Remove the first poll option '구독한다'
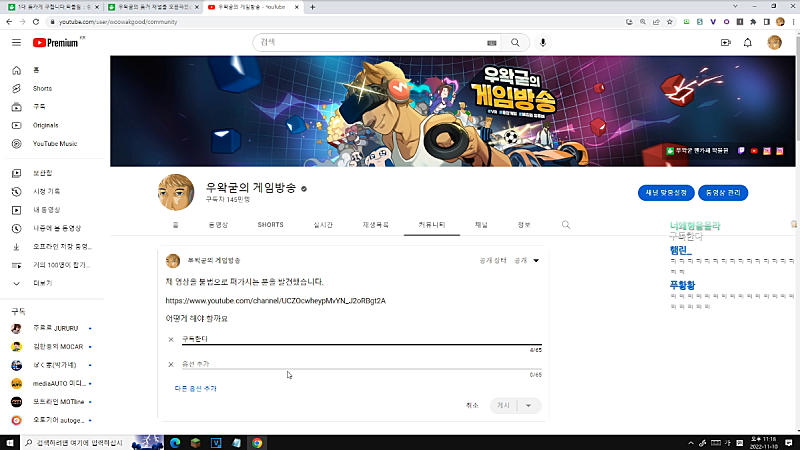The height and width of the screenshot is (450, 800). pos(171,340)
